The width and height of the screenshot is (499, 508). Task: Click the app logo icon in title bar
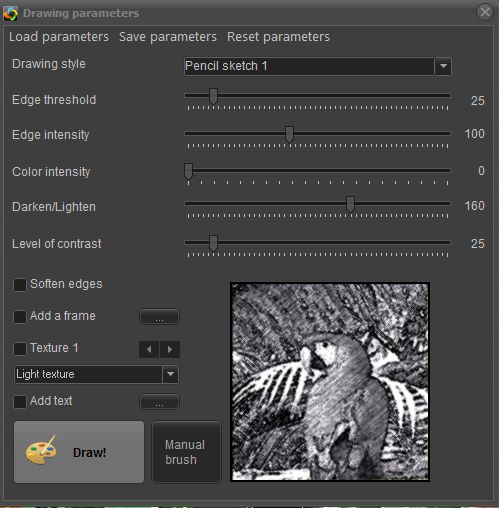[x=10, y=13]
